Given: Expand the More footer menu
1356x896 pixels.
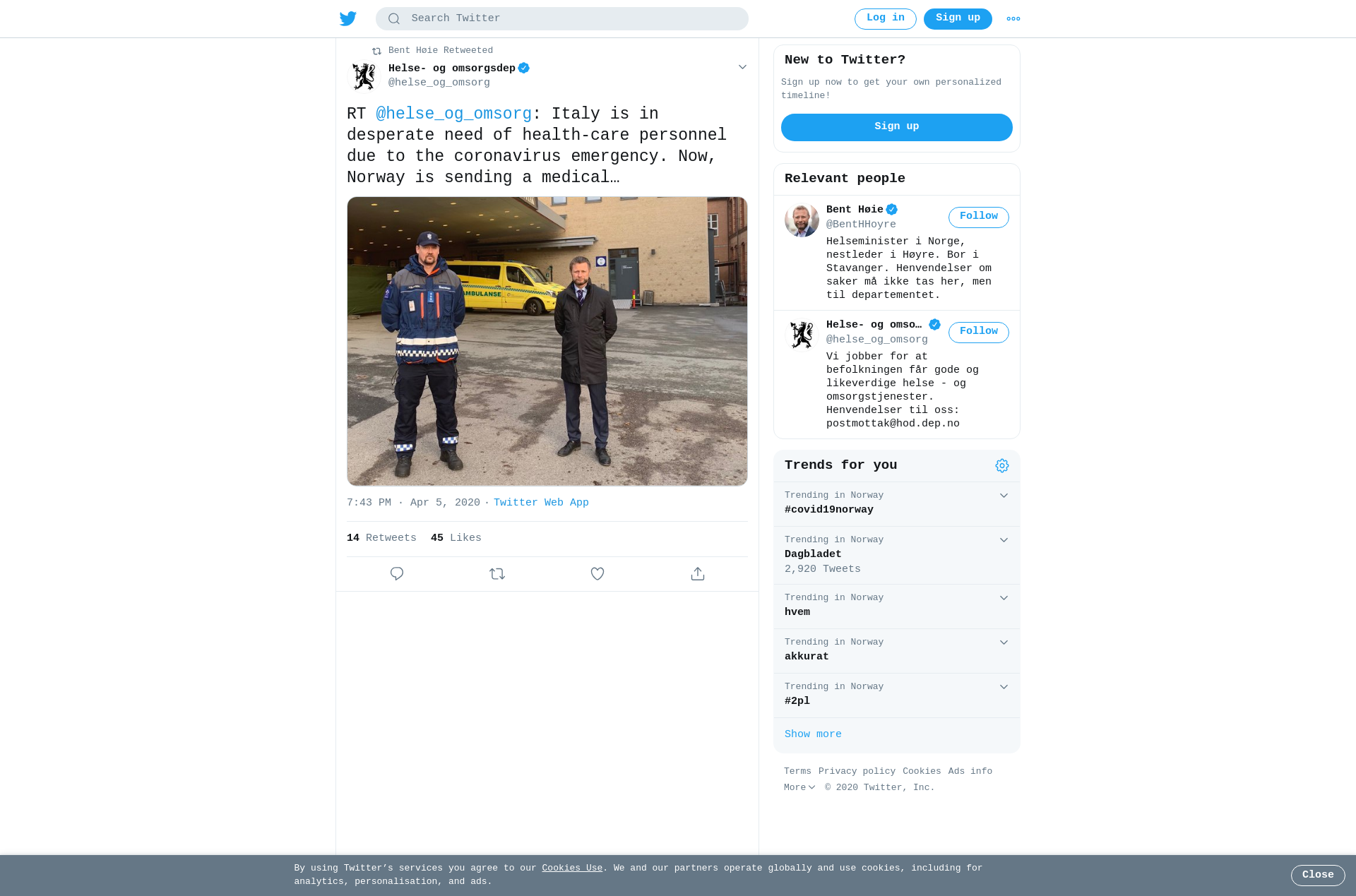Looking at the screenshot, I should pyautogui.click(x=799, y=787).
